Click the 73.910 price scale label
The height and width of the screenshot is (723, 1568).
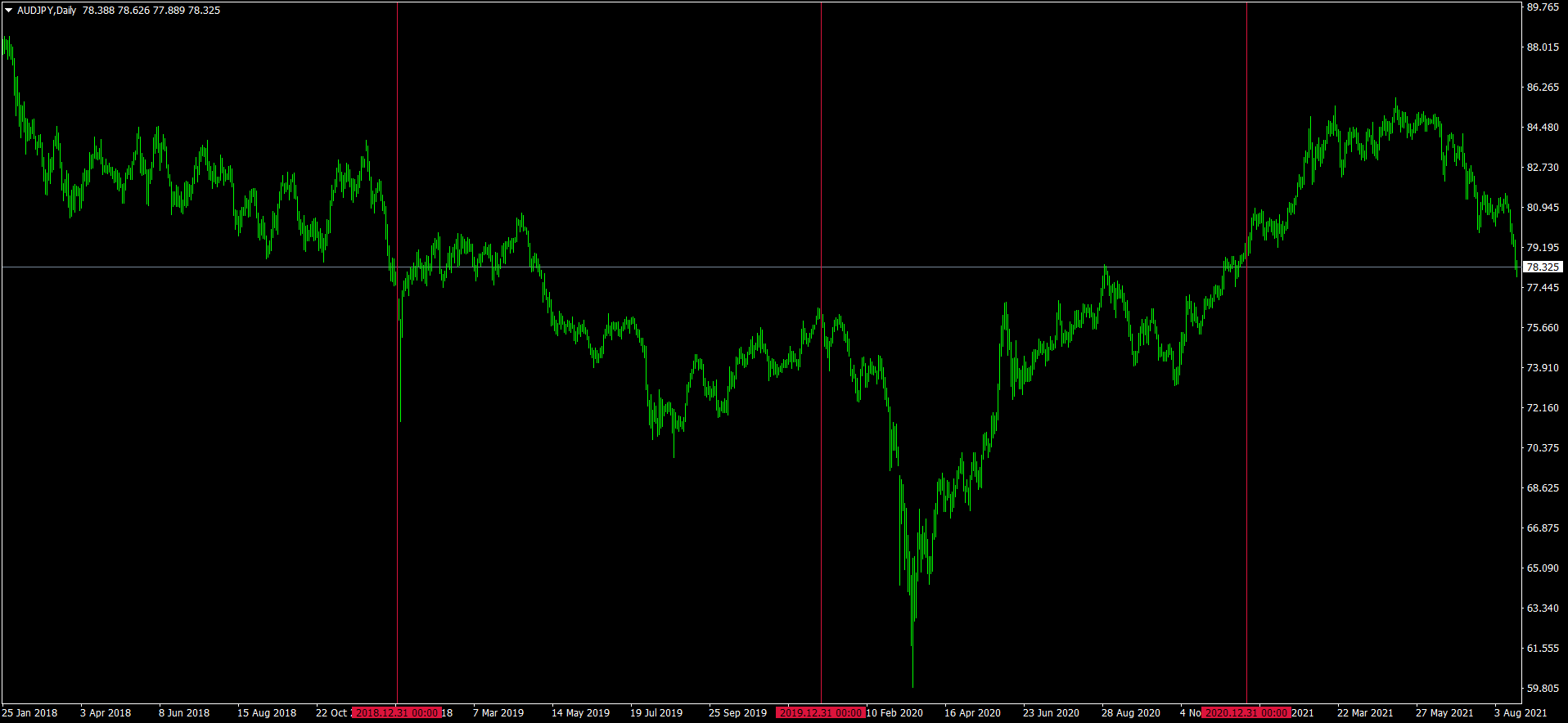1543,368
